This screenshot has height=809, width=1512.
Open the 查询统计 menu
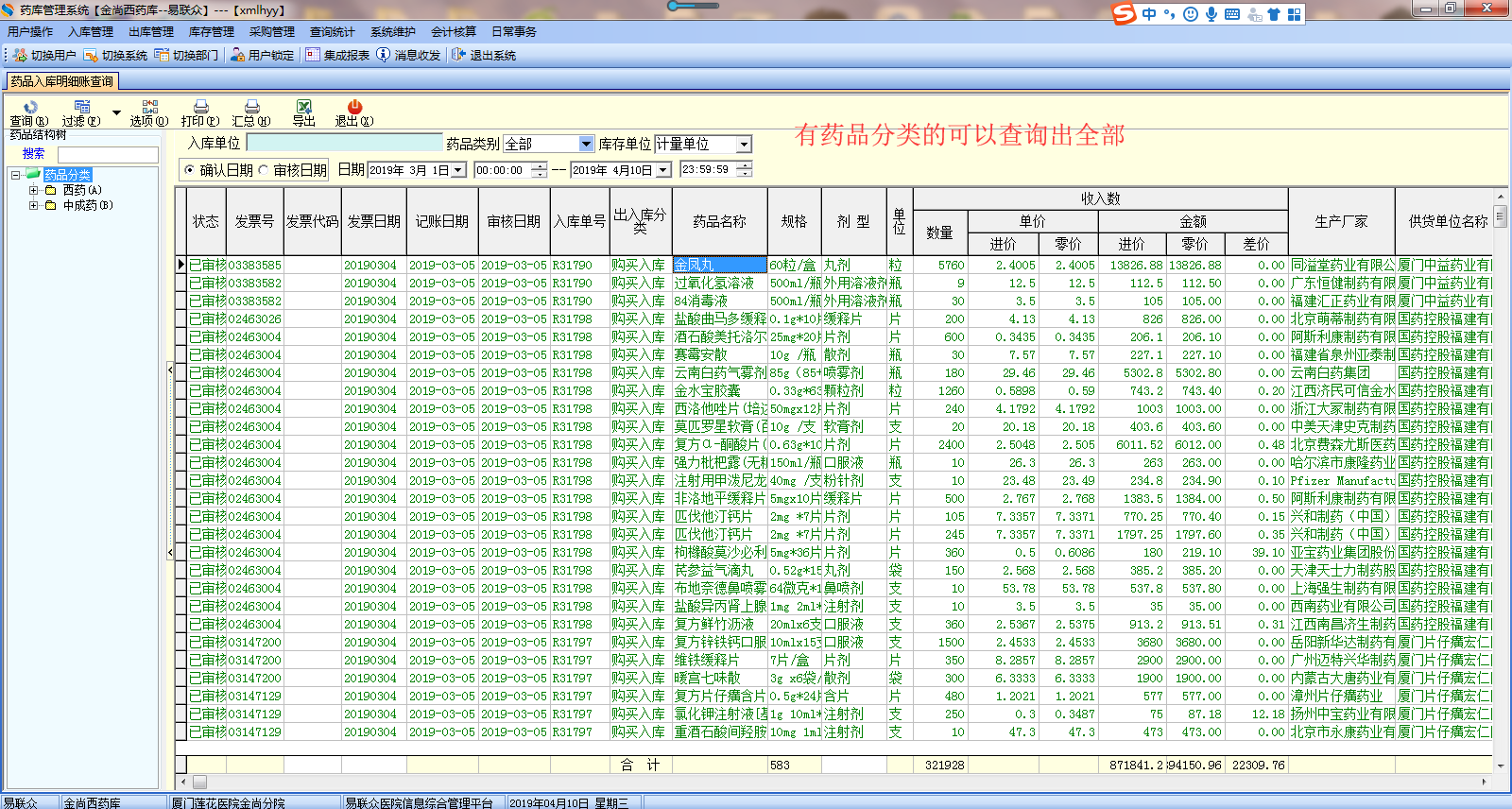[333, 32]
